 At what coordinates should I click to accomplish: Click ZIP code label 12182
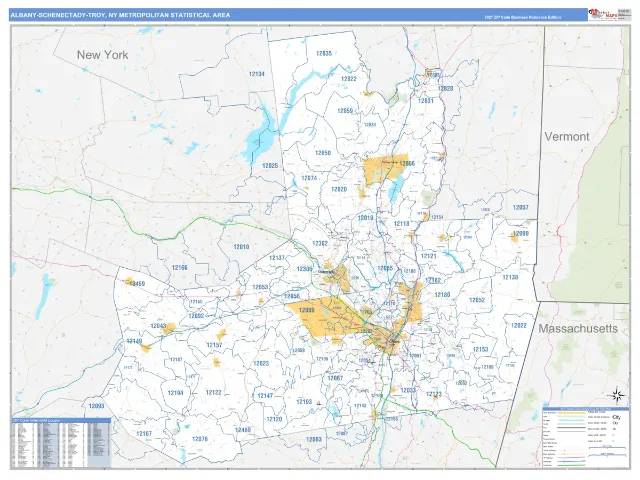pyautogui.click(x=433, y=280)
